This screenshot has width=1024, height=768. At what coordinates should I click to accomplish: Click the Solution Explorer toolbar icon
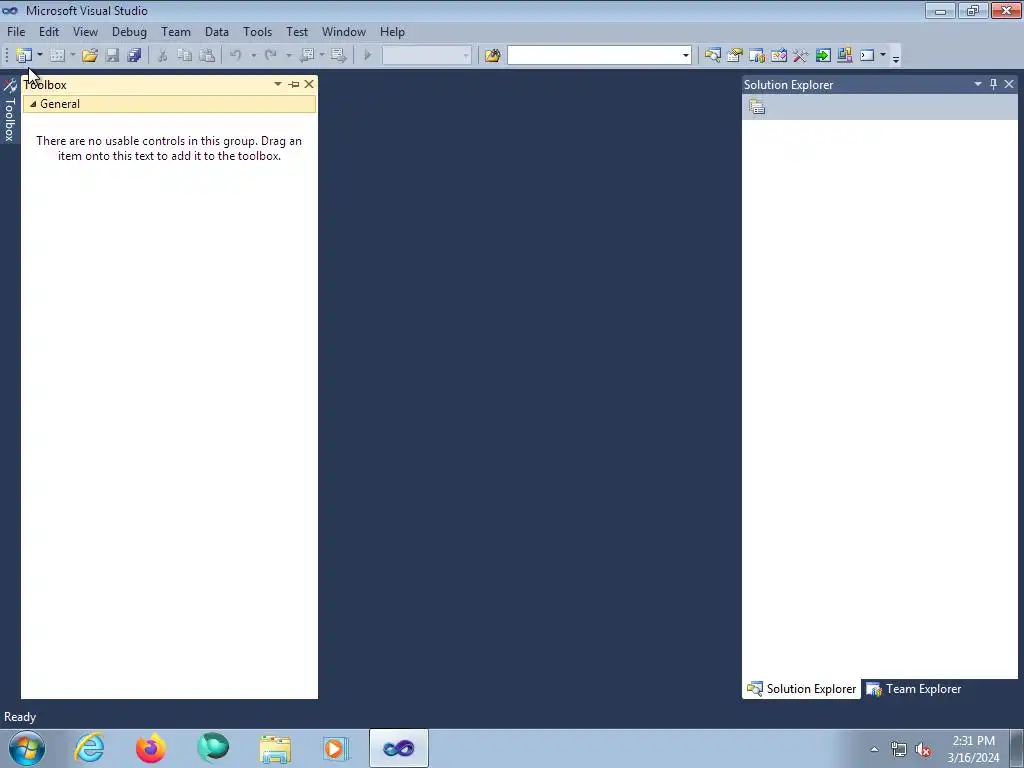[x=712, y=56]
